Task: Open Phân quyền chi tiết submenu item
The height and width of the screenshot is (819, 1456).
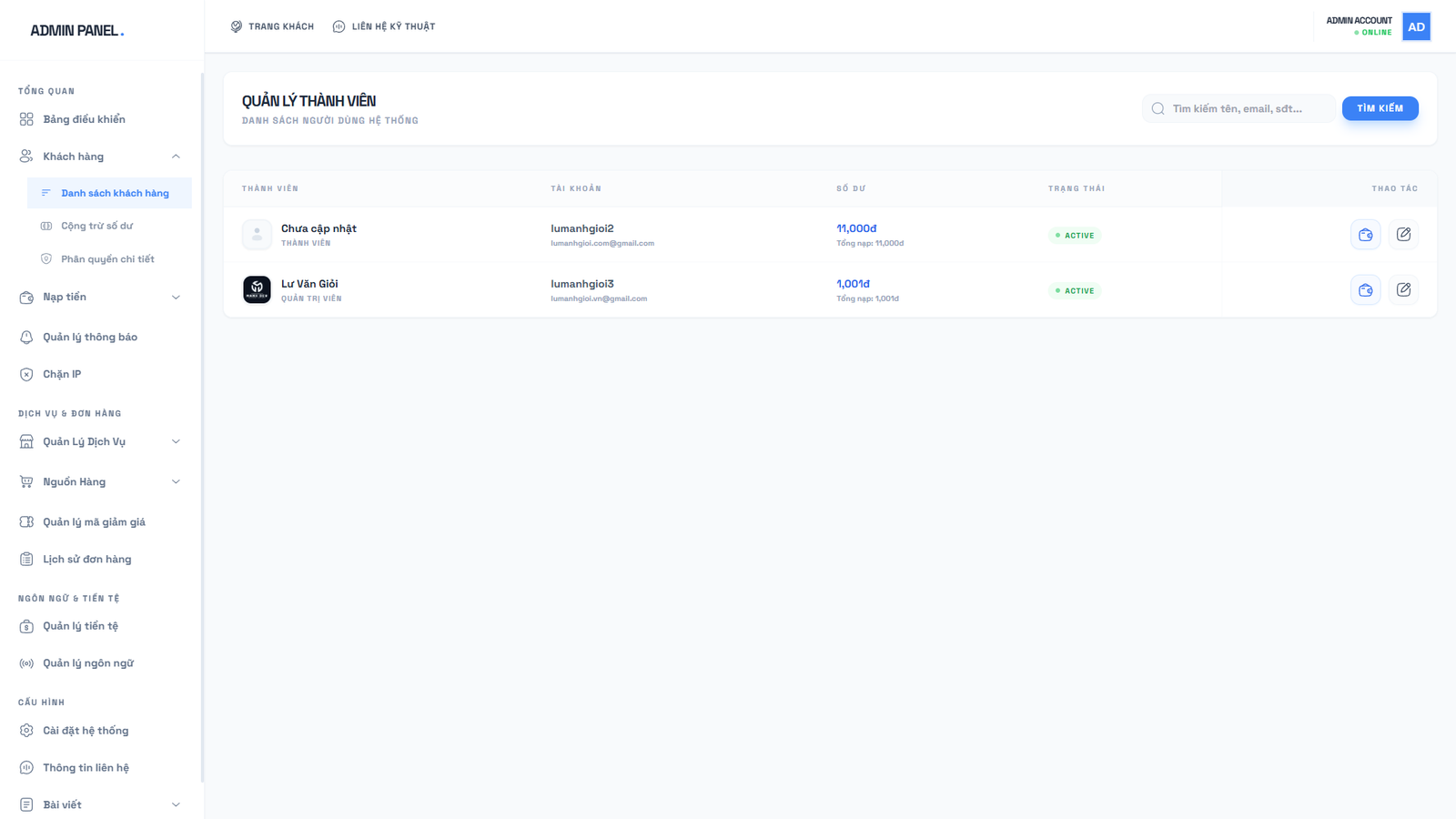Action: [107, 259]
